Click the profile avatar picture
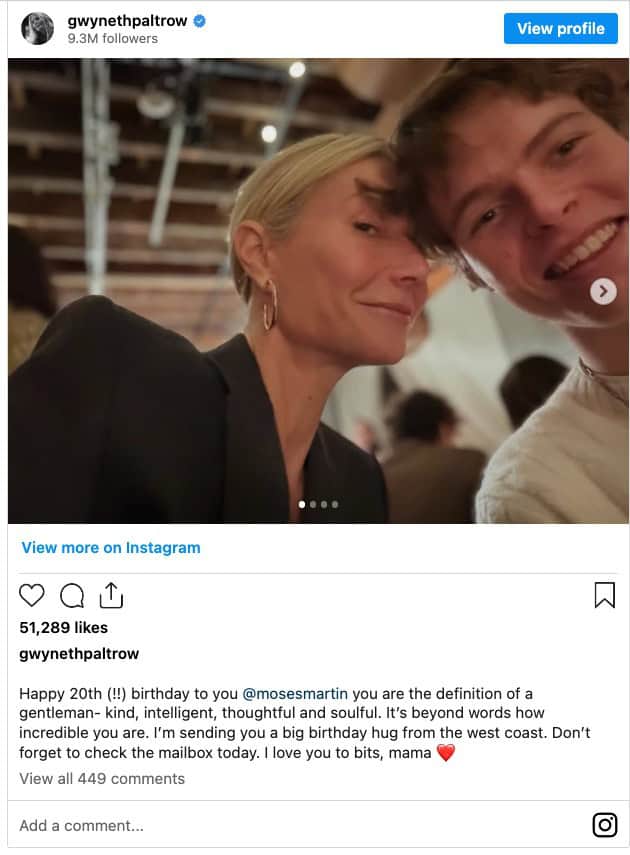 (38, 29)
